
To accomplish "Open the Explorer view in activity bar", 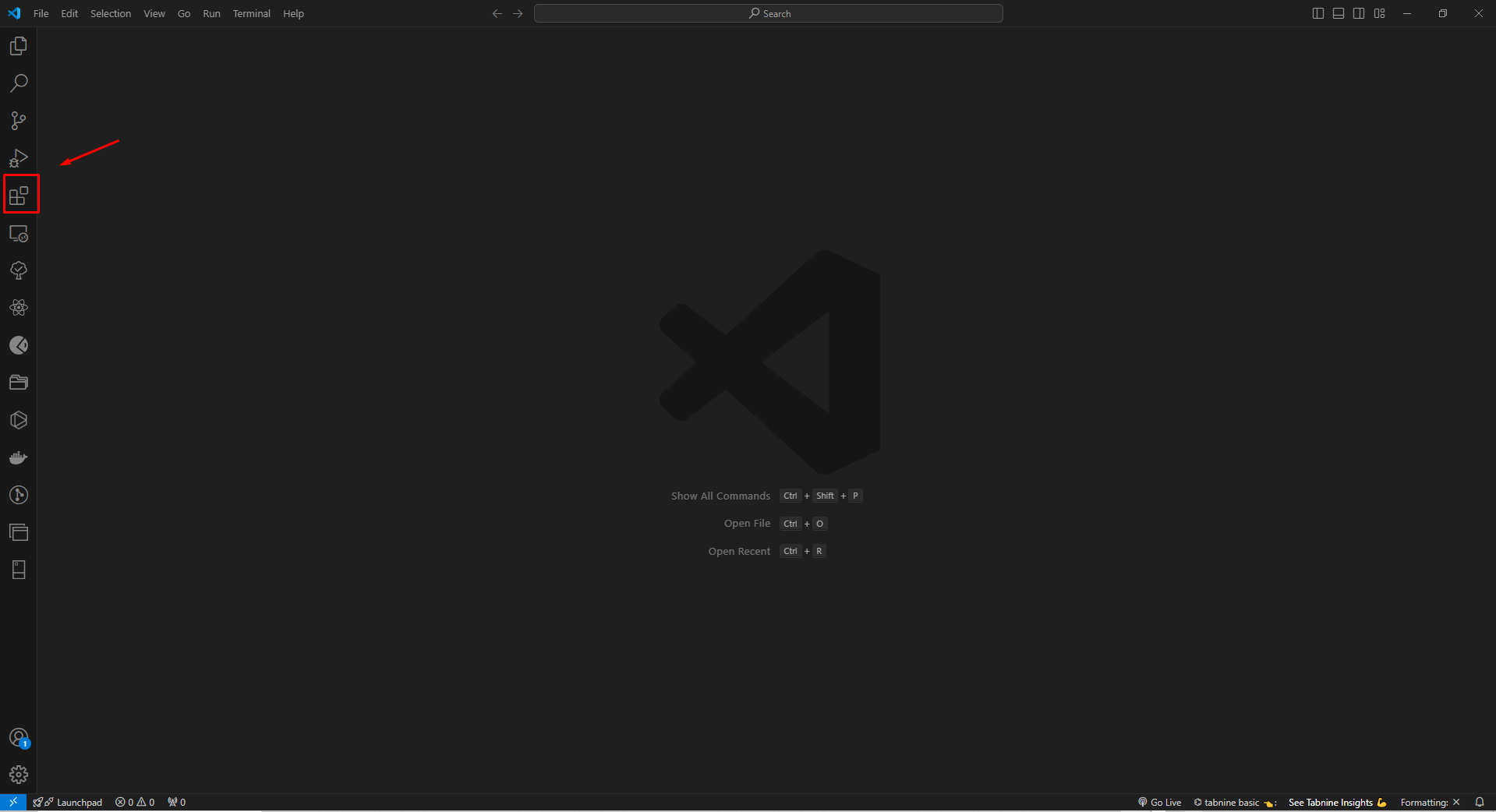I will pyautogui.click(x=19, y=46).
